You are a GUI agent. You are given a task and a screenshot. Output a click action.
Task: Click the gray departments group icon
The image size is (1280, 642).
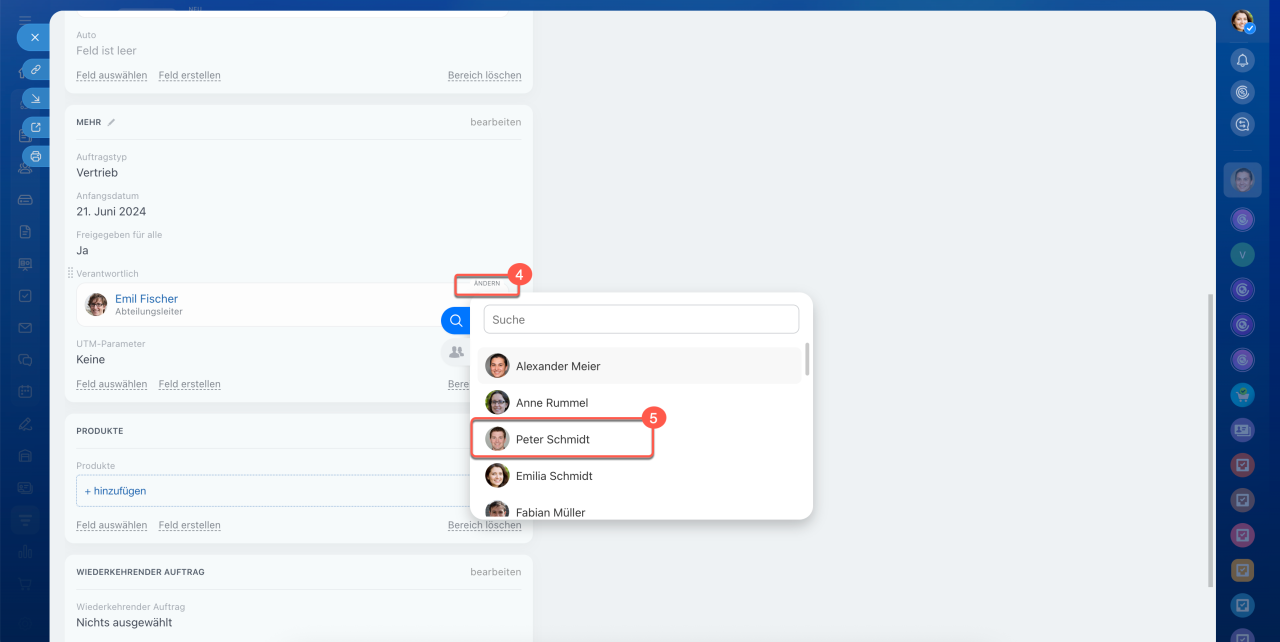pos(456,352)
